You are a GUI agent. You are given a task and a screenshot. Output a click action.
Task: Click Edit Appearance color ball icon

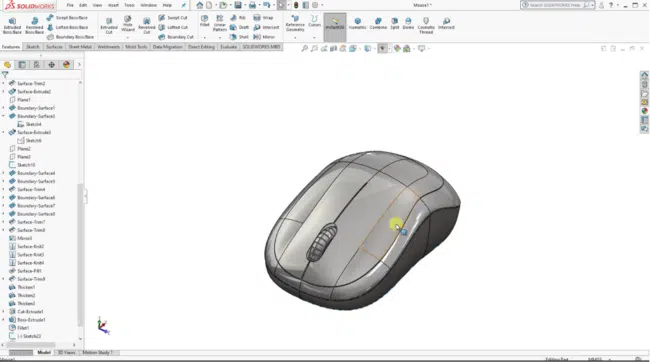[397, 48]
